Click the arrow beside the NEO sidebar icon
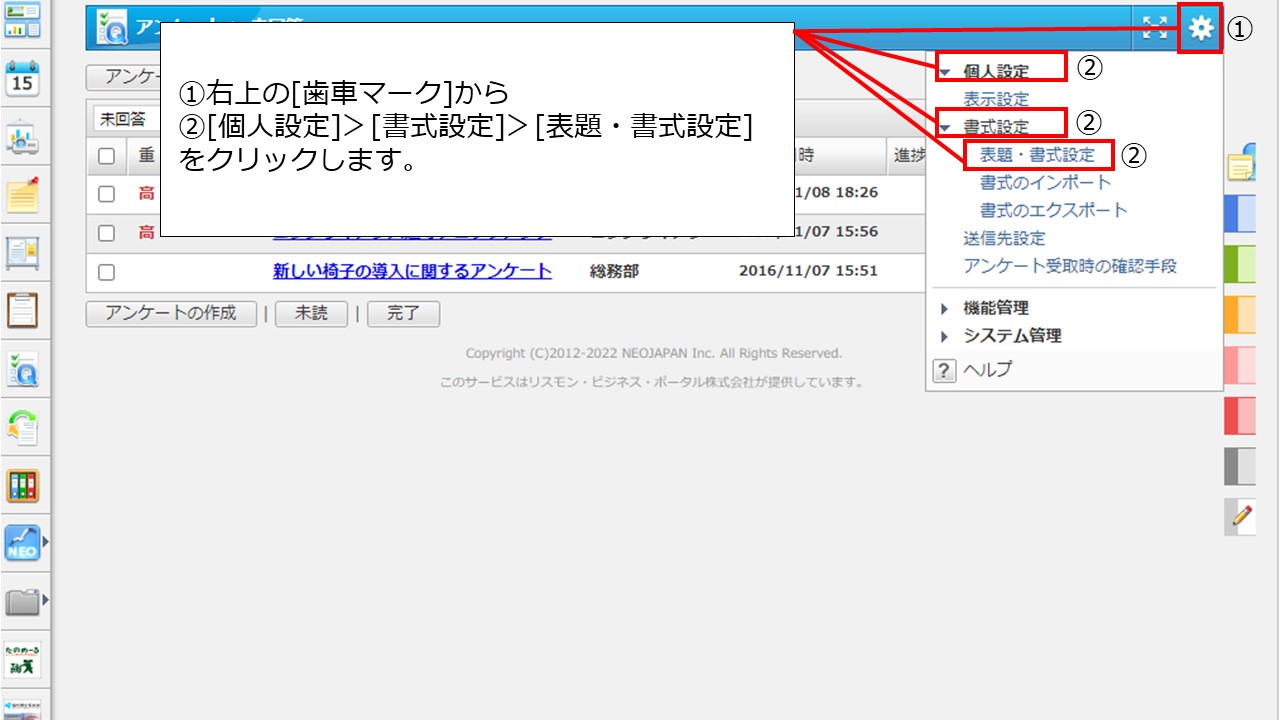 click(x=44, y=543)
